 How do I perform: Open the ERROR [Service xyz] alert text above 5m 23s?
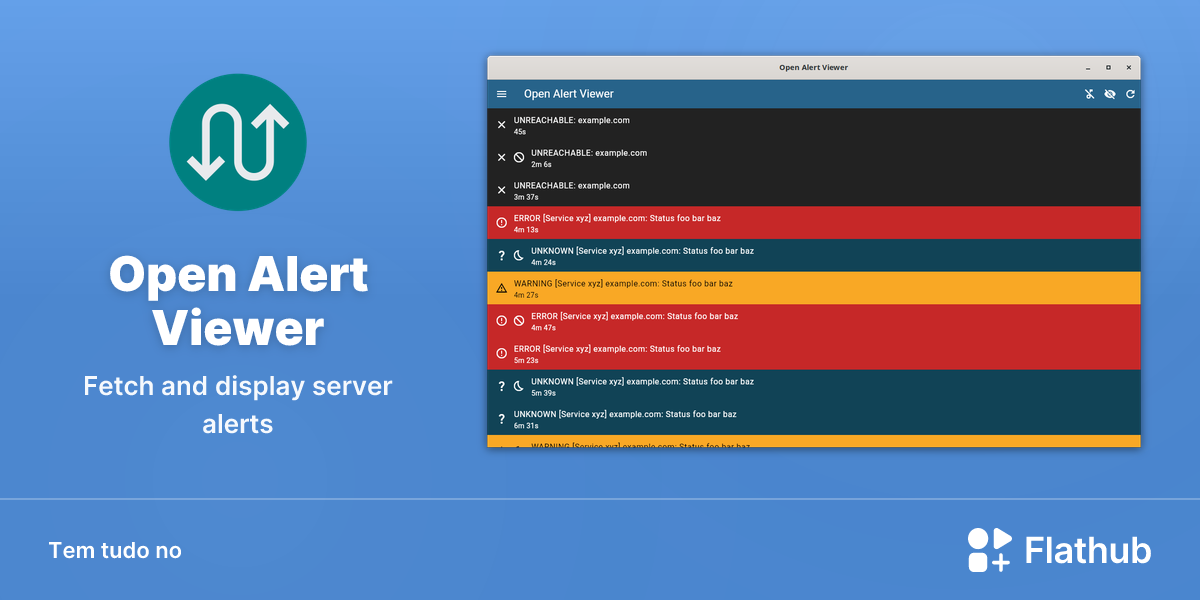pos(617,349)
